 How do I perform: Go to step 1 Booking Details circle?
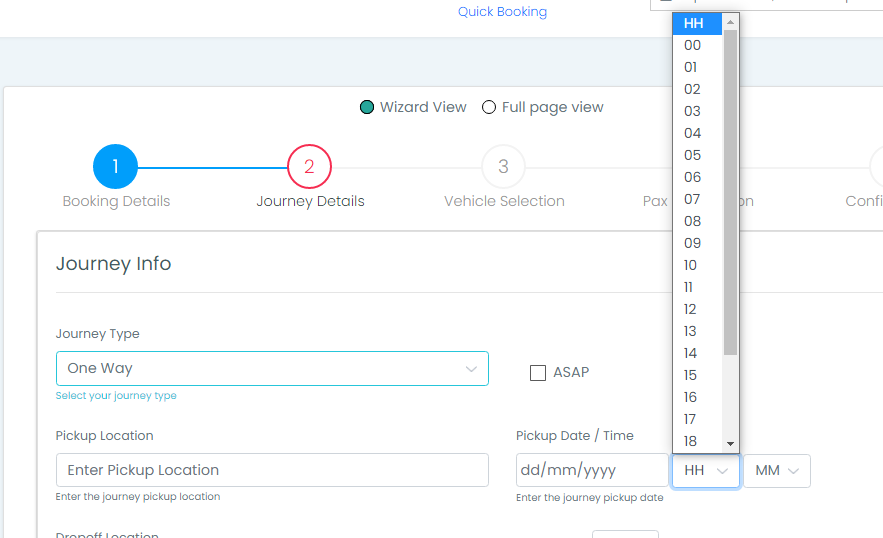(x=115, y=167)
